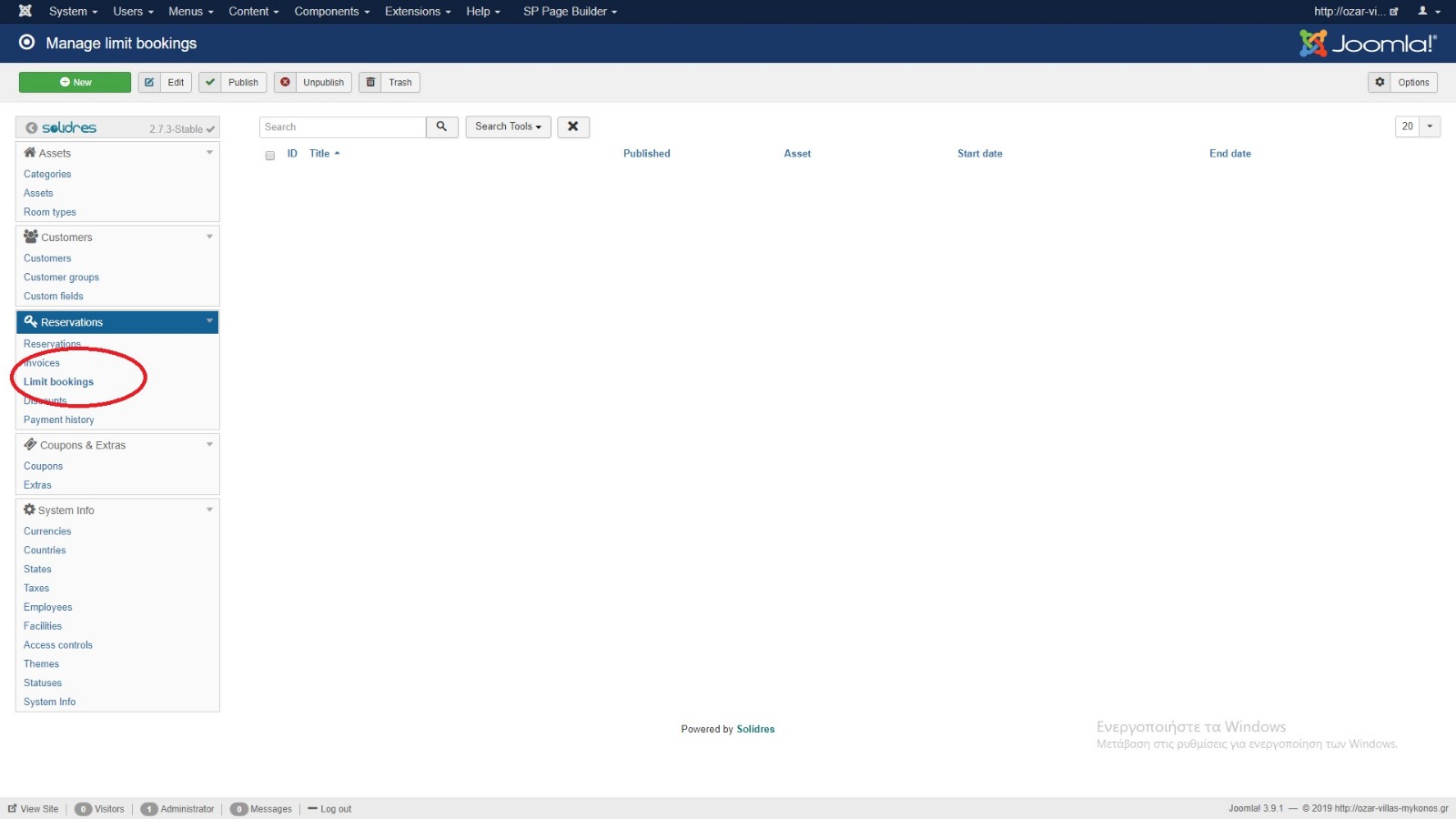Viewport: 1456px width, 819px height.
Task: Click the Joomla logo icon in top-left corner
Action: (25, 11)
